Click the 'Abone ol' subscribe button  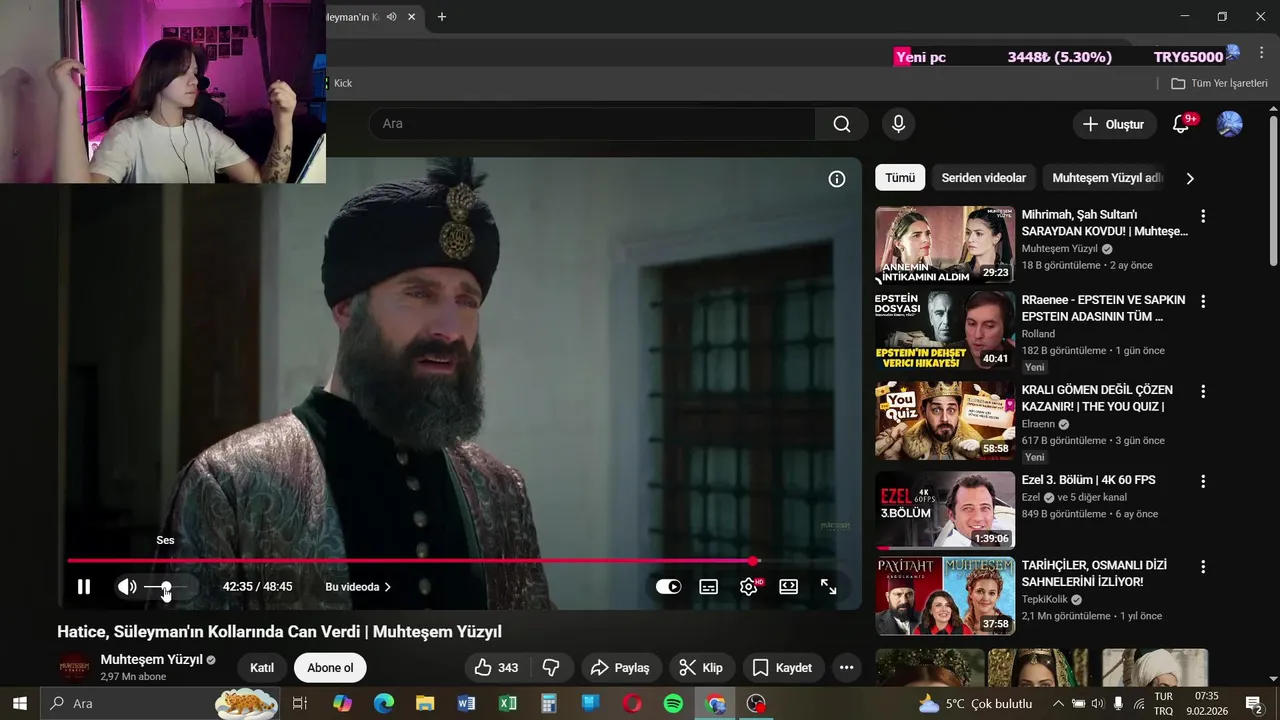coord(330,668)
